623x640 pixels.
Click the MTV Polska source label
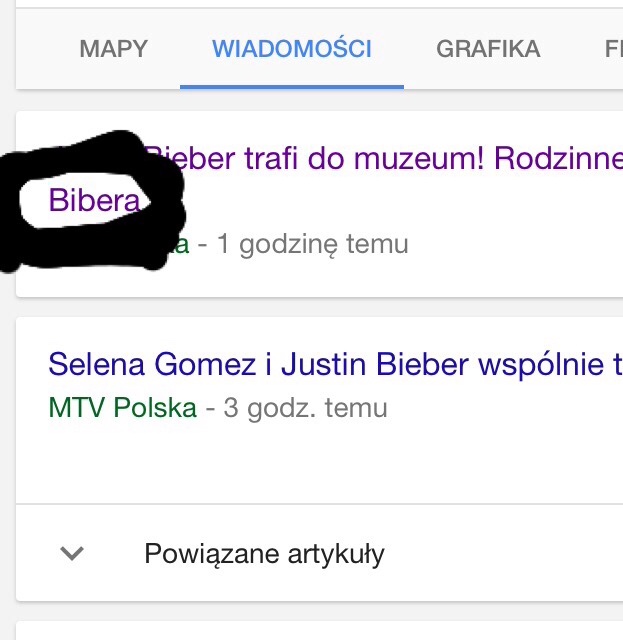tap(122, 408)
